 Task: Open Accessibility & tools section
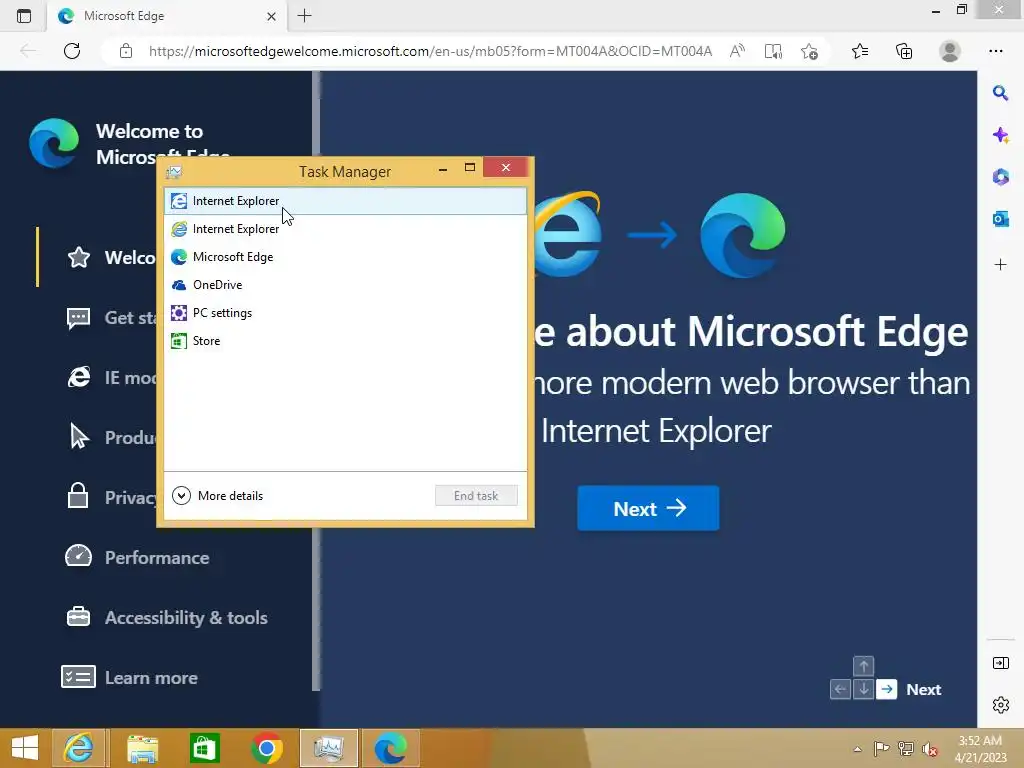(167, 618)
